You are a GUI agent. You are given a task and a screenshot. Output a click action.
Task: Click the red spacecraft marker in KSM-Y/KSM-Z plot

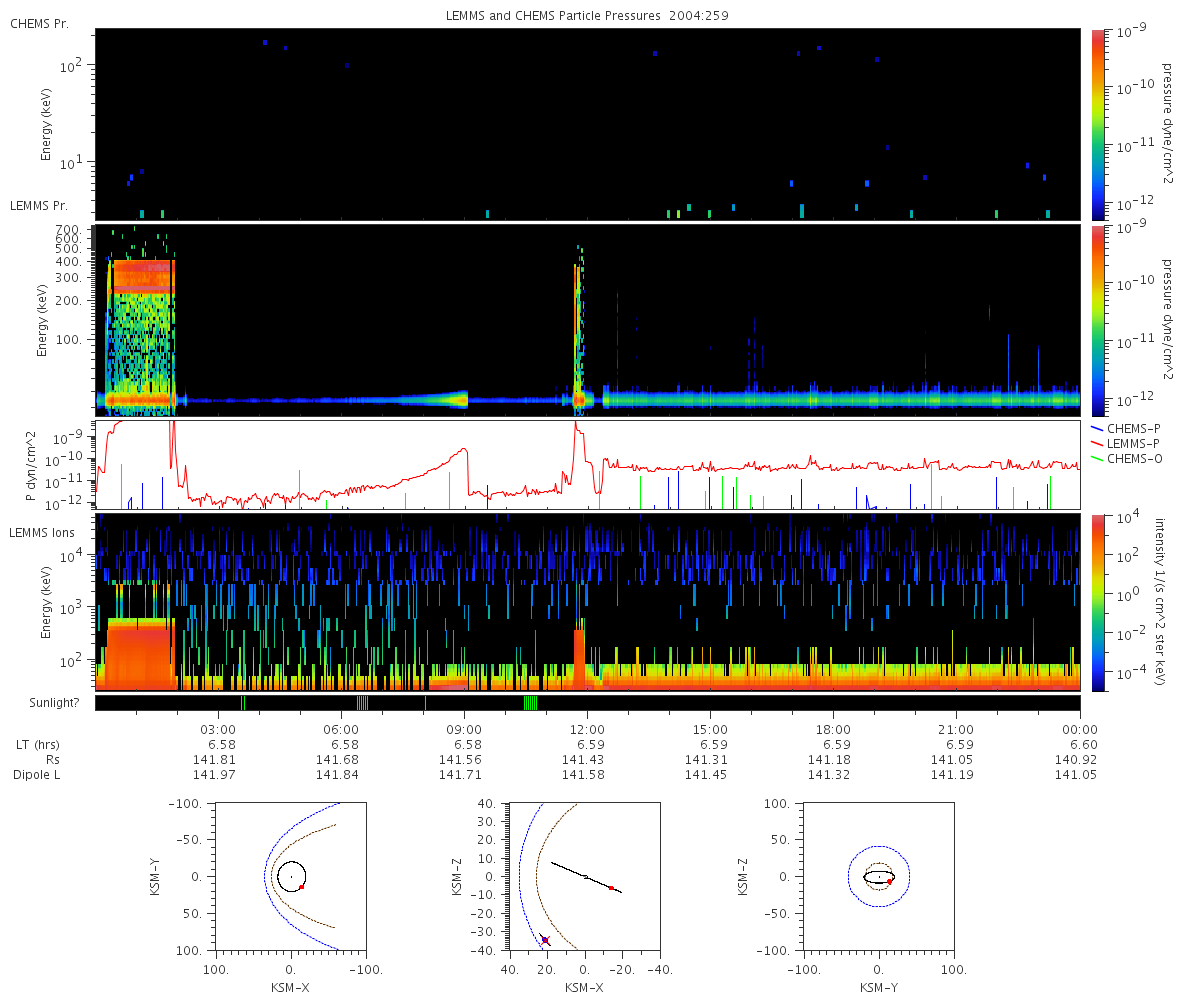(889, 881)
